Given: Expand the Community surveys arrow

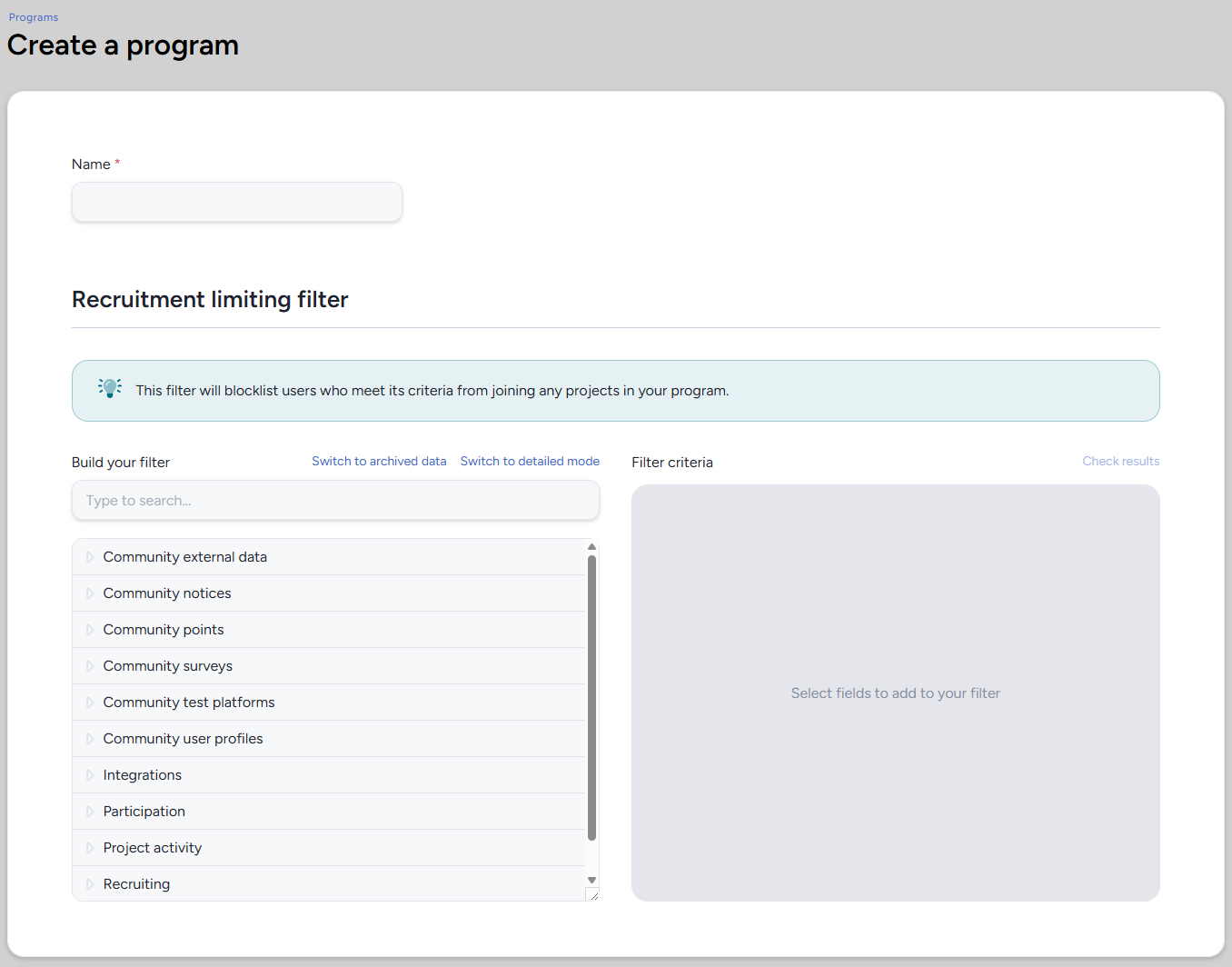Looking at the screenshot, I should 90,666.
